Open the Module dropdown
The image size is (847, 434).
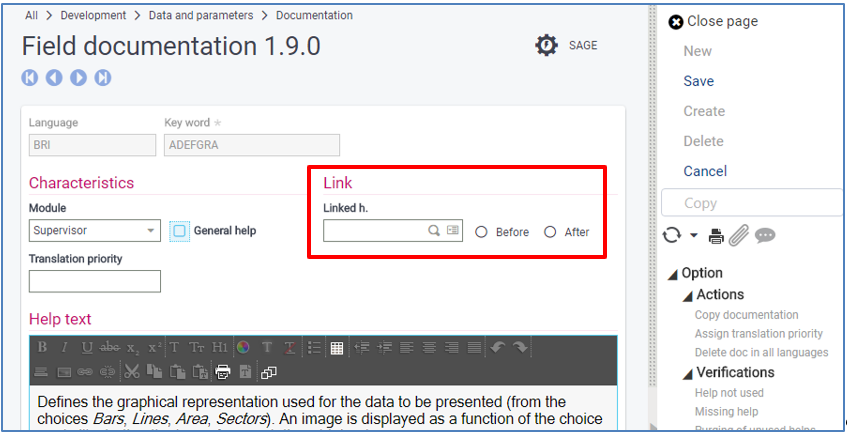(x=152, y=230)
